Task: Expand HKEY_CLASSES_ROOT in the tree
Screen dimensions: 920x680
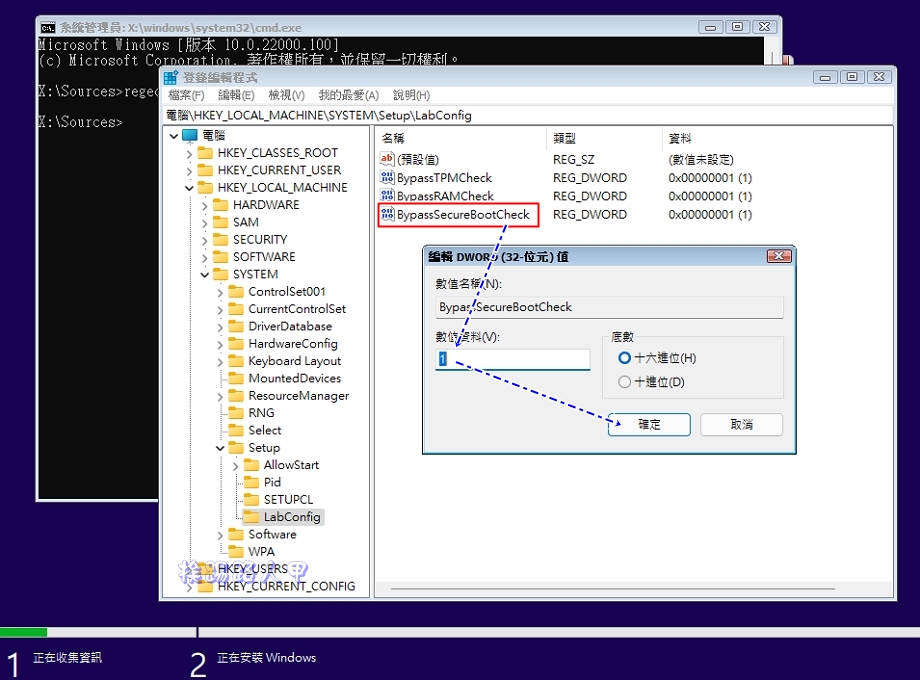Action: pos(189,154)
